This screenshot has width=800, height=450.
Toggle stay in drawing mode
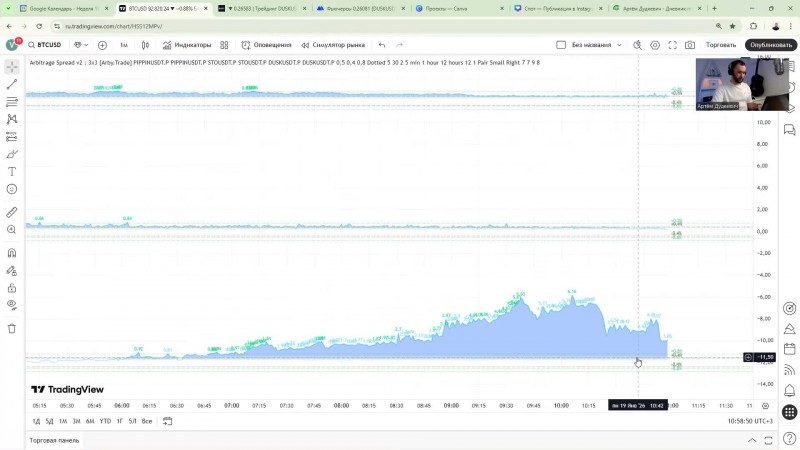click(x=12, y=271)
